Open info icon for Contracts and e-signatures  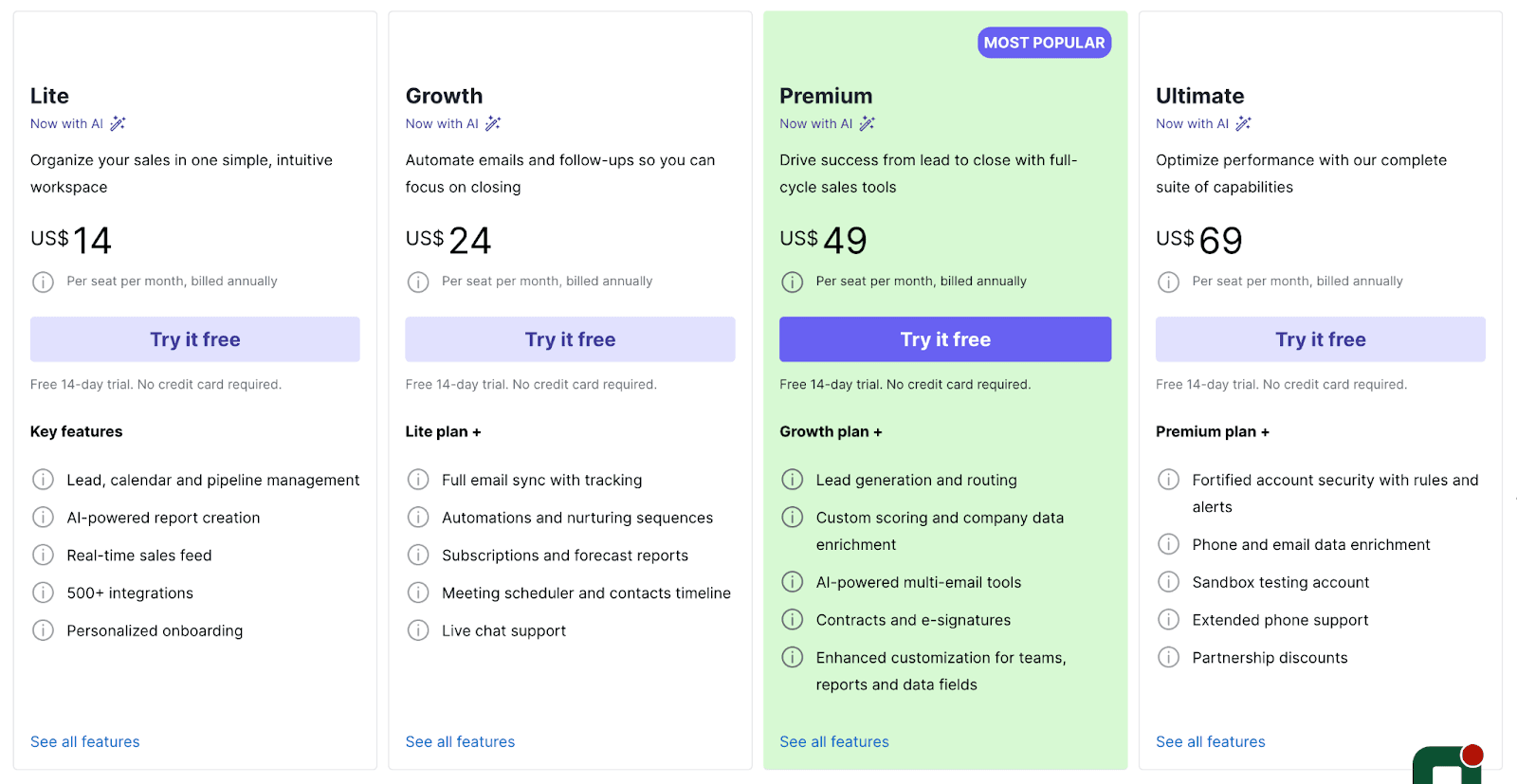(x=792, y=620)
